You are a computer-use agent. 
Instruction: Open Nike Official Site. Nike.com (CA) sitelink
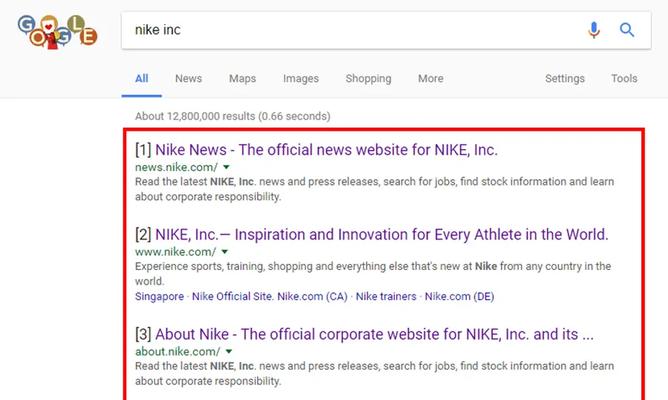coord(270,296)
